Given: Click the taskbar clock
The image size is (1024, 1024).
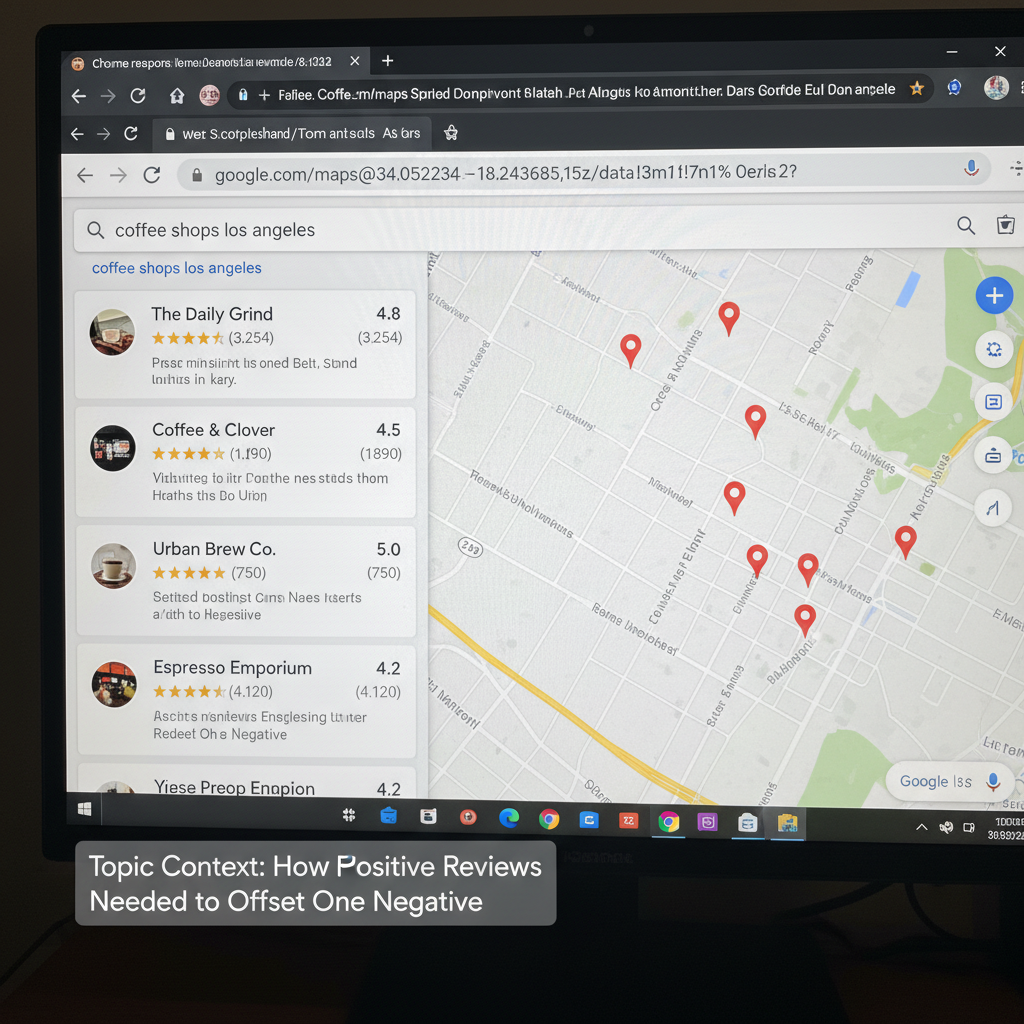Looking at the screenshot, I should click(1007, 828).
